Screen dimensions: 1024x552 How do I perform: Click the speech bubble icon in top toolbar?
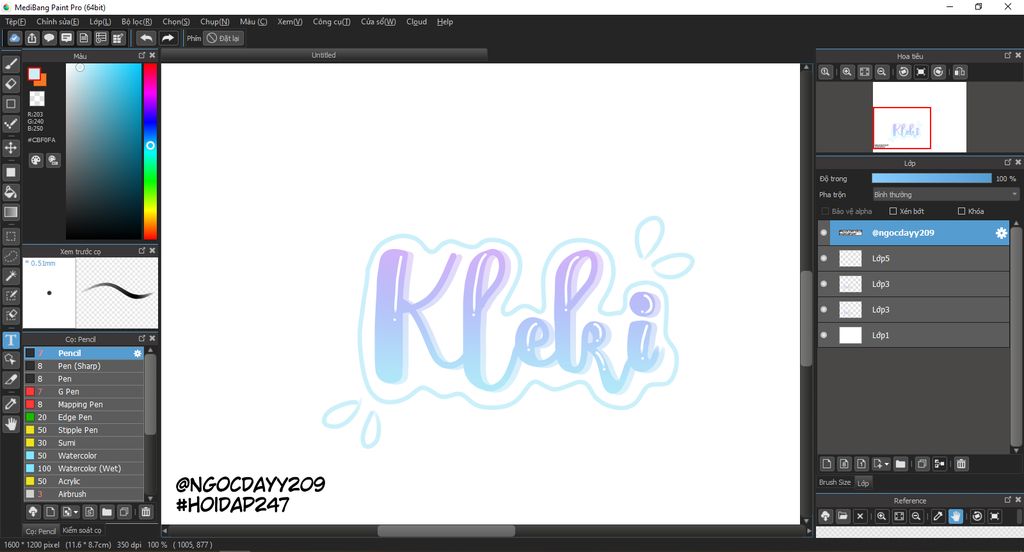click(49, 38)
